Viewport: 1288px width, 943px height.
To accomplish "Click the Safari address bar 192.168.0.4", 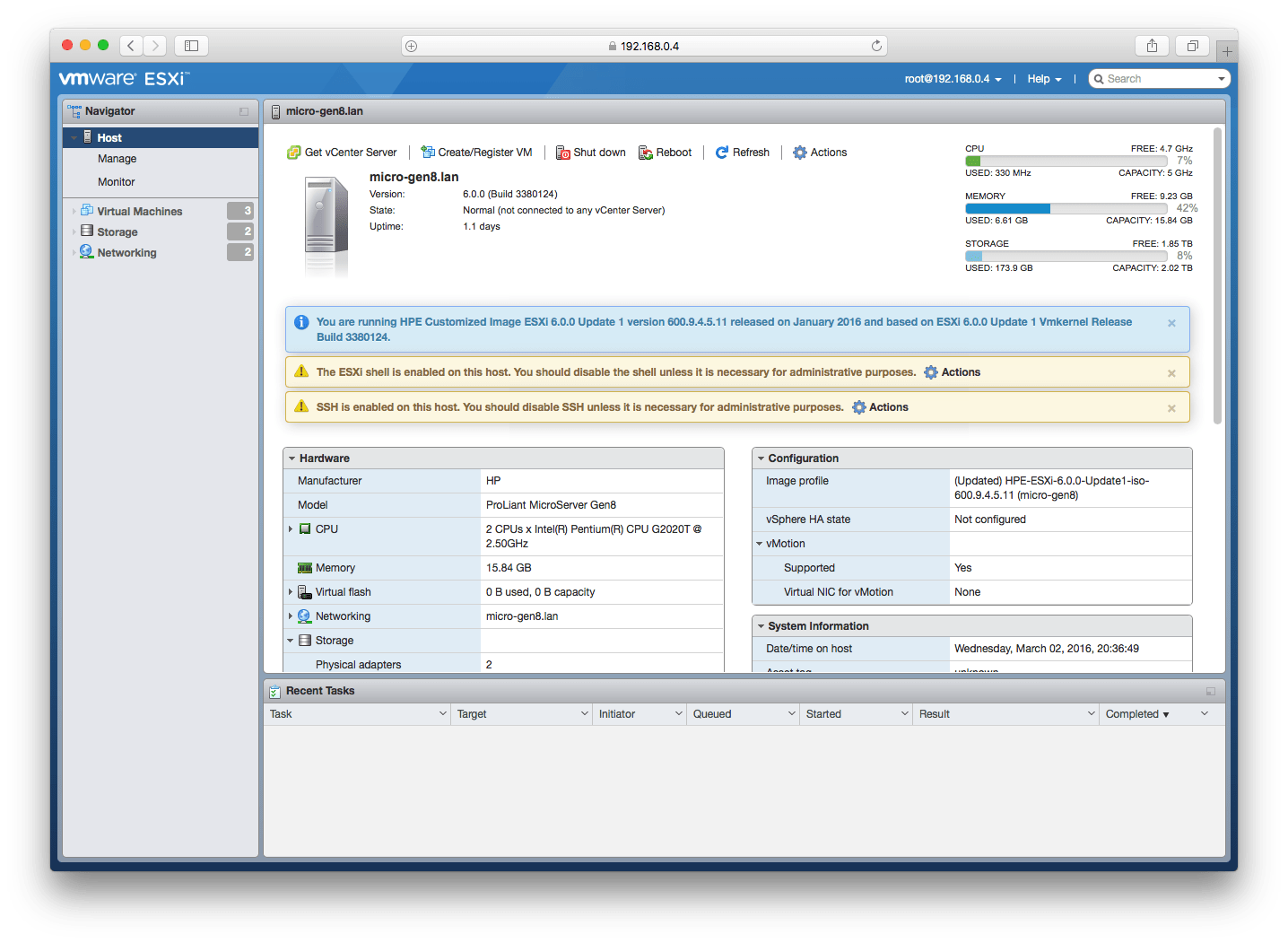I will 643,46.
